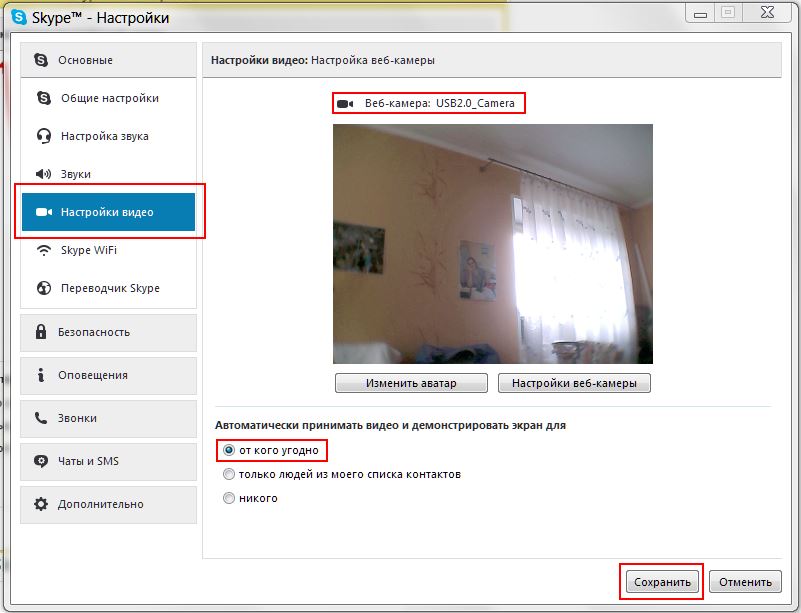Go to Настройка звука settings
The width and height of the screenshot is (801, 613).
pos(108,136)
